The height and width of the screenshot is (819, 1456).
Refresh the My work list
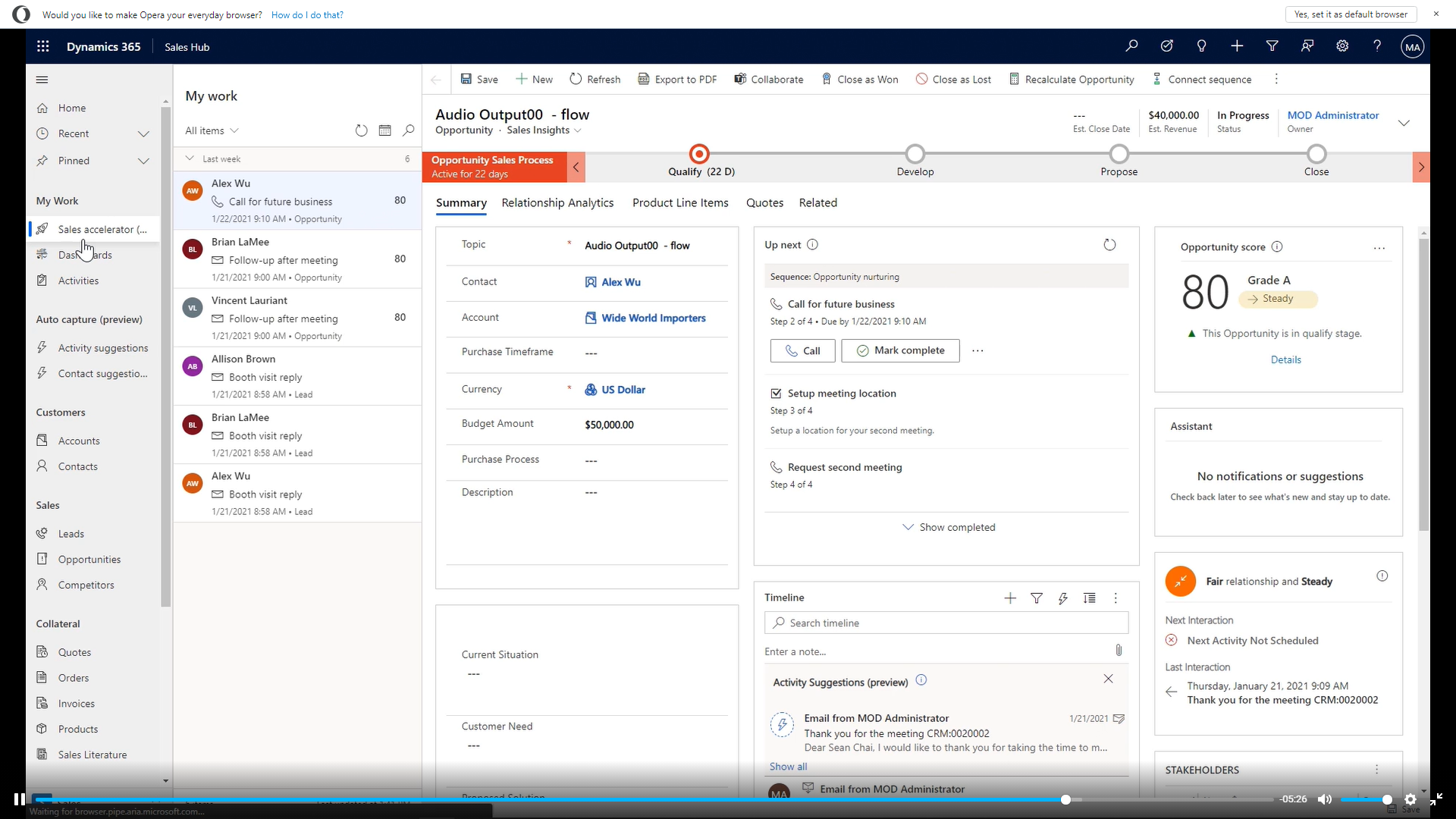[x=362, y=130]
